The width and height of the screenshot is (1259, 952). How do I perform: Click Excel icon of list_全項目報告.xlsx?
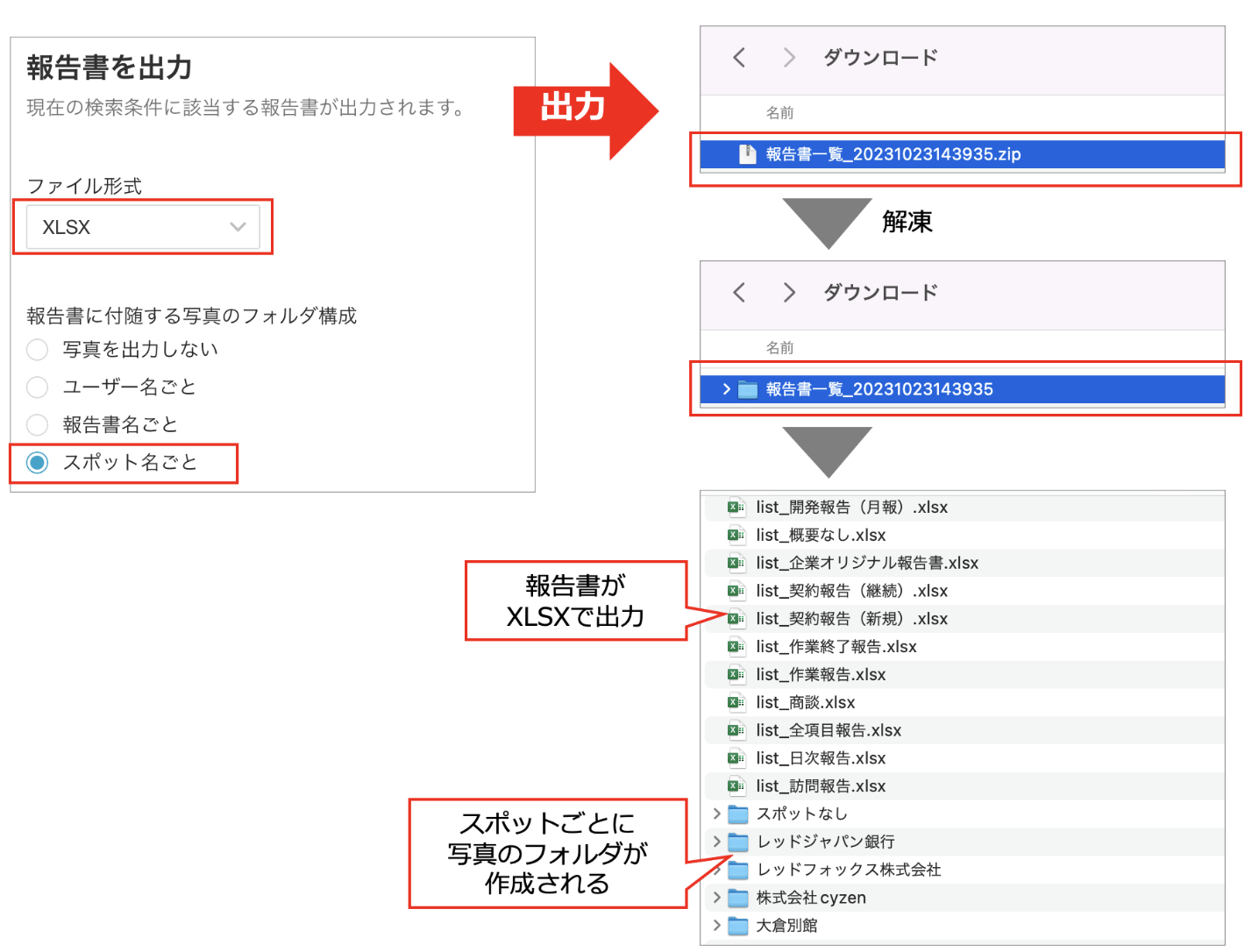click(x=736, y=730)
